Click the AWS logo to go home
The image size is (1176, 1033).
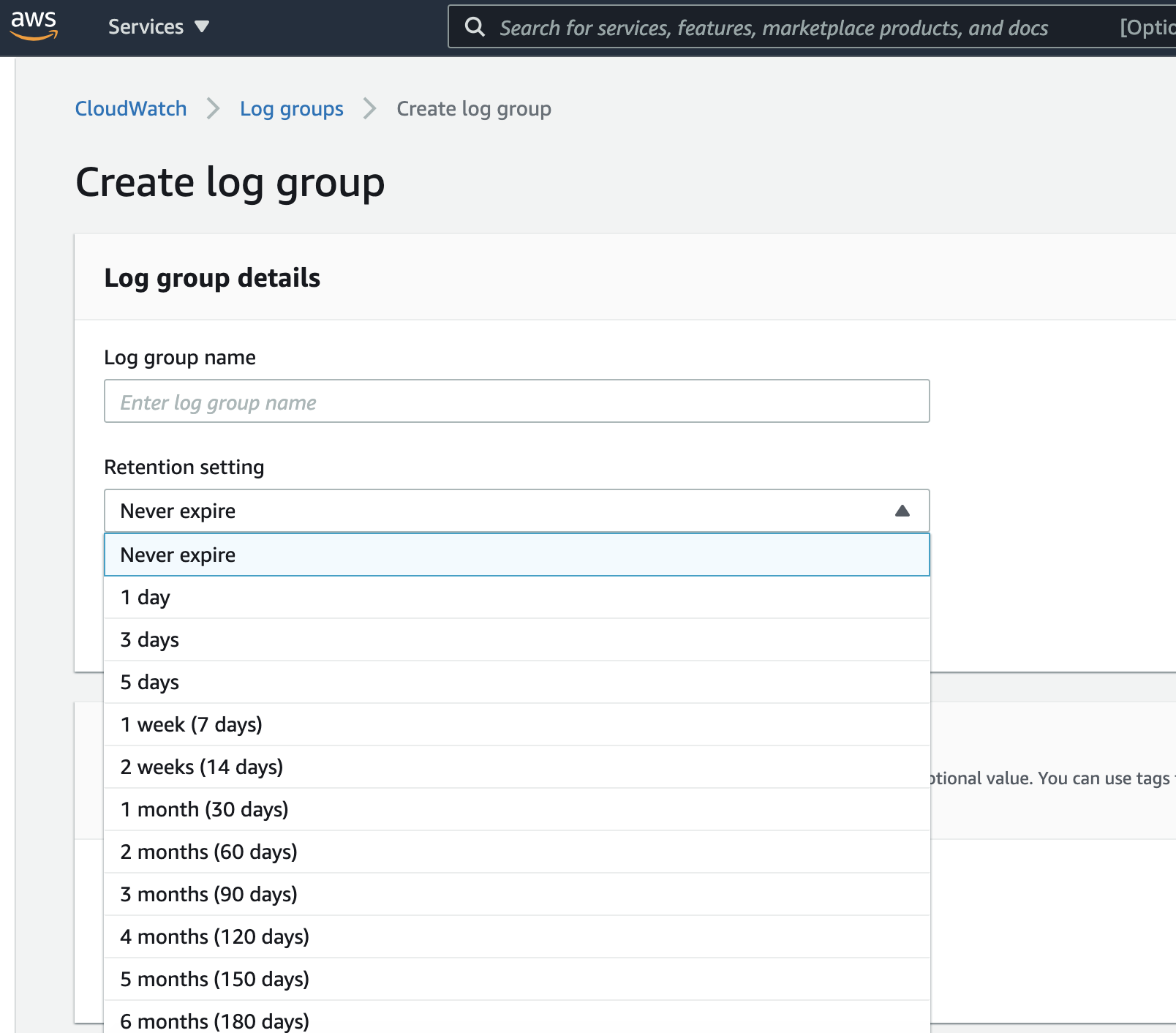(x=34, y=26)
